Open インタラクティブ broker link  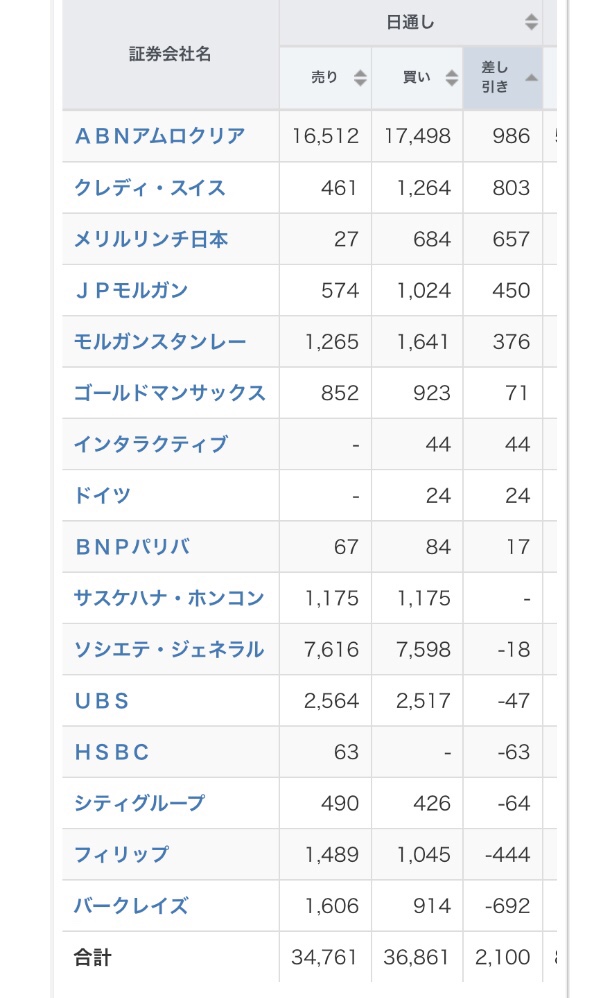click(151, 444)
